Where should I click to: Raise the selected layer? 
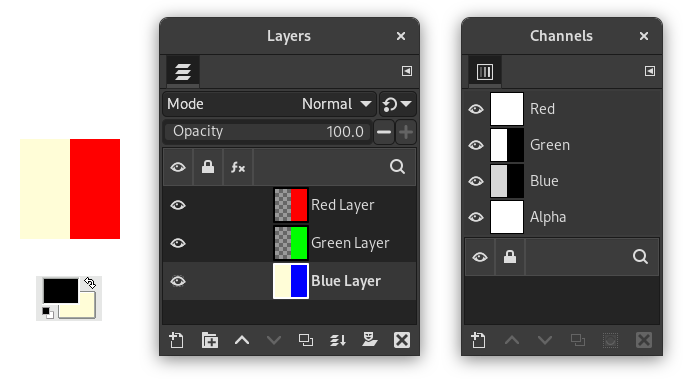[x=242, y=340]
